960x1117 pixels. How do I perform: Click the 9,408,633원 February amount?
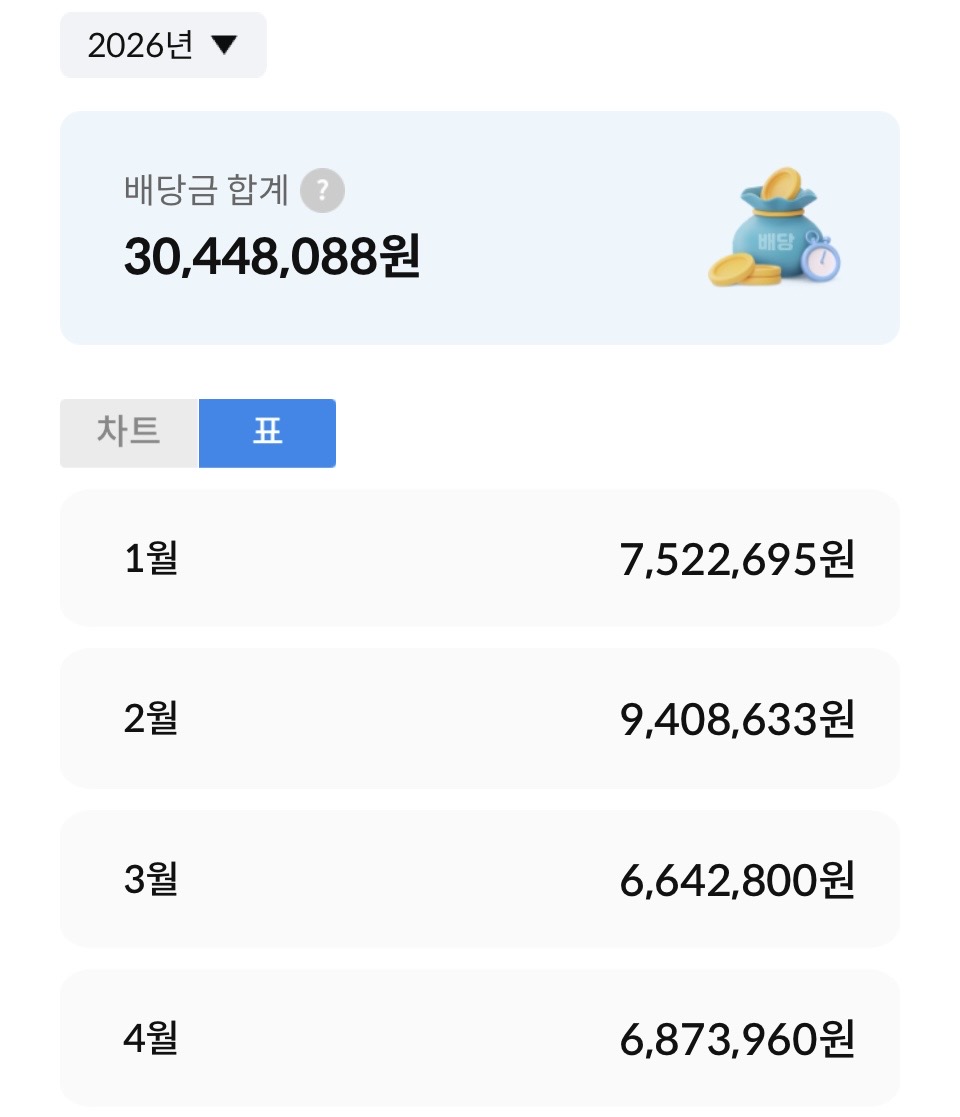pos(737,719)
